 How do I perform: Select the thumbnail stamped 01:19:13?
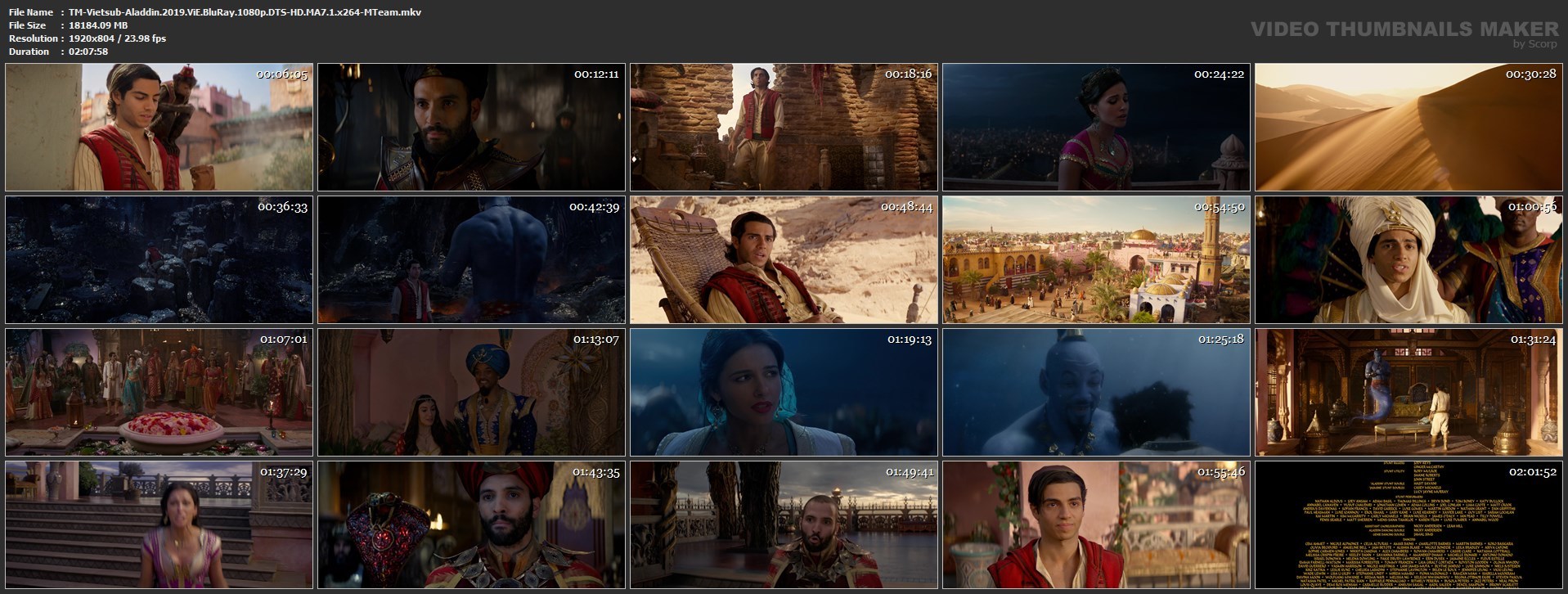coord(784,392)
